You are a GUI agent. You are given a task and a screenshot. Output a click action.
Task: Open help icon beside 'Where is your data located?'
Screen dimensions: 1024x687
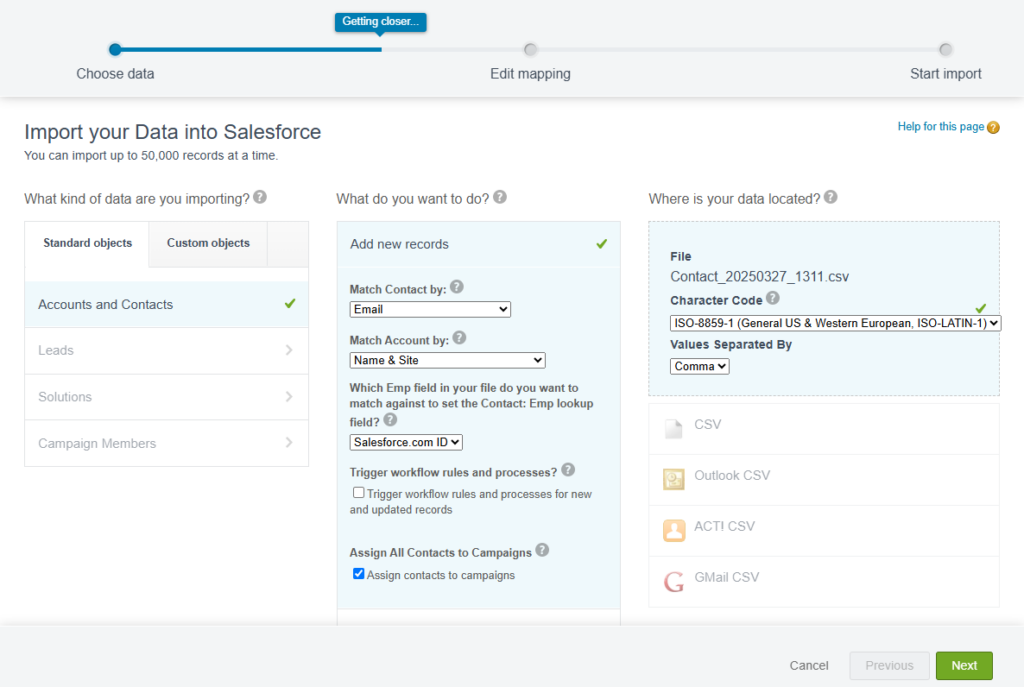click(x=831, y=197)
